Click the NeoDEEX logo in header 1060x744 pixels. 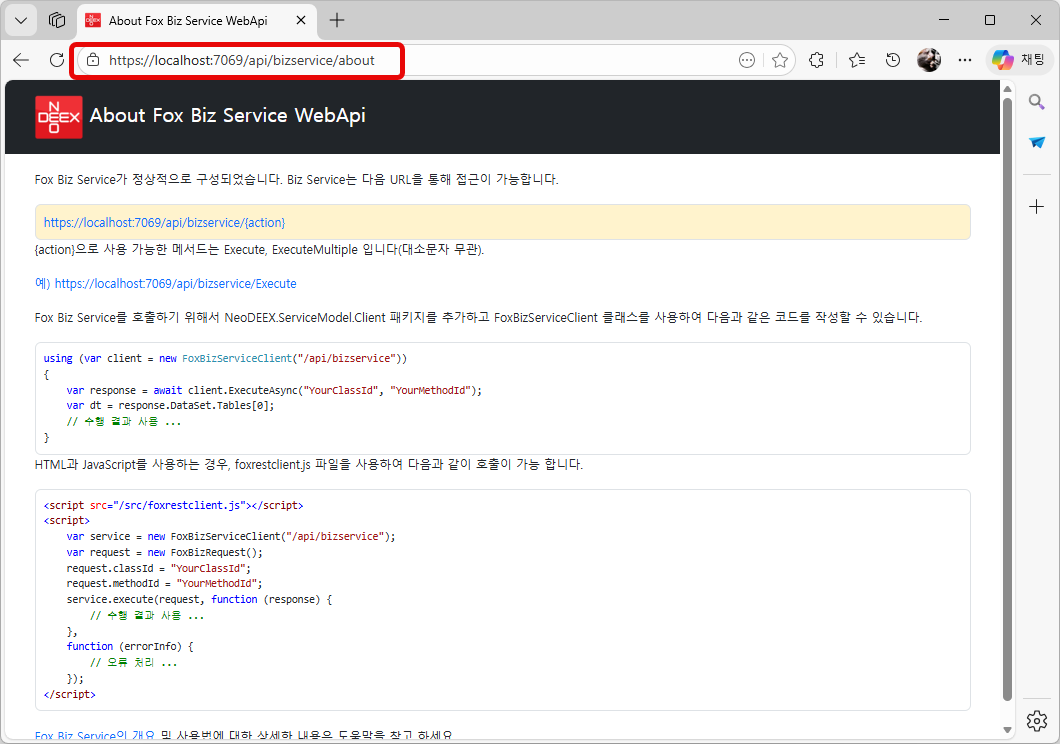tap(59, 117)
